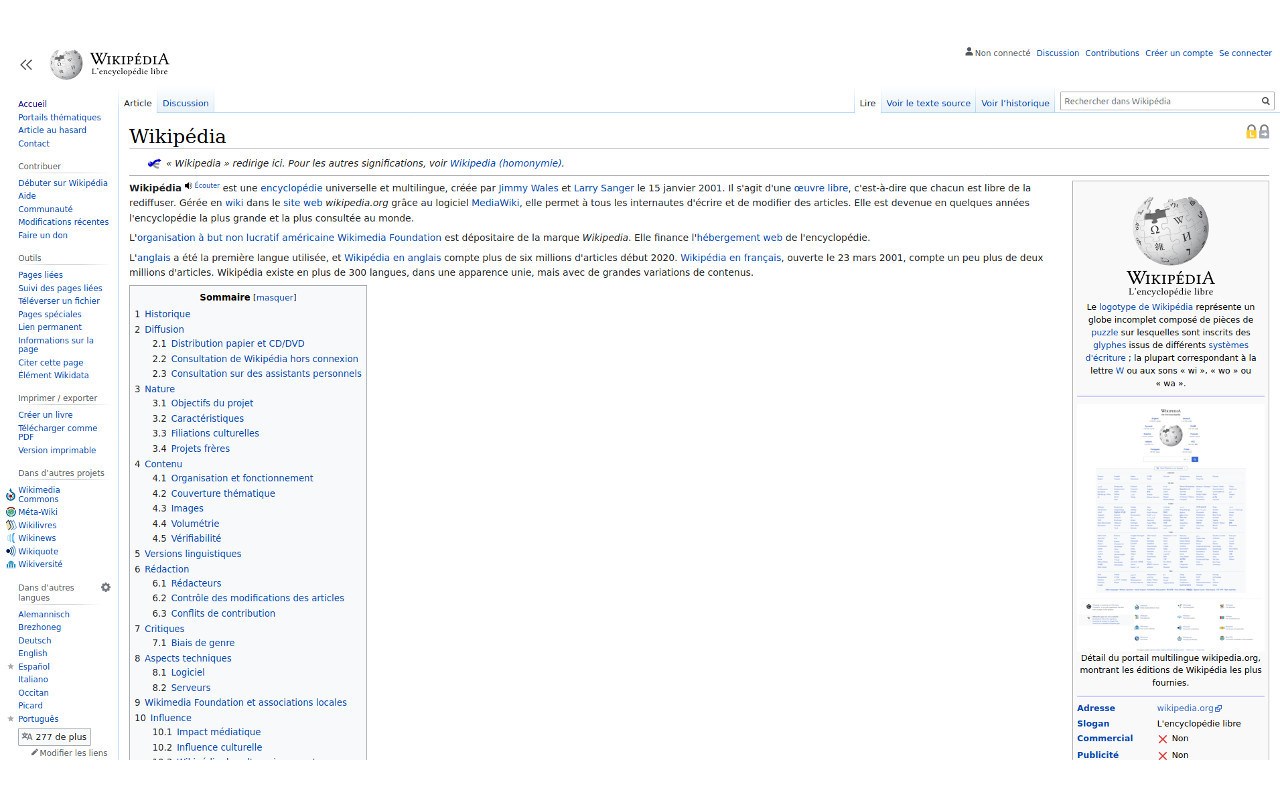Screen dimensions: 1280x800
Task: Switch to English language version
Action: pos(32,654)
